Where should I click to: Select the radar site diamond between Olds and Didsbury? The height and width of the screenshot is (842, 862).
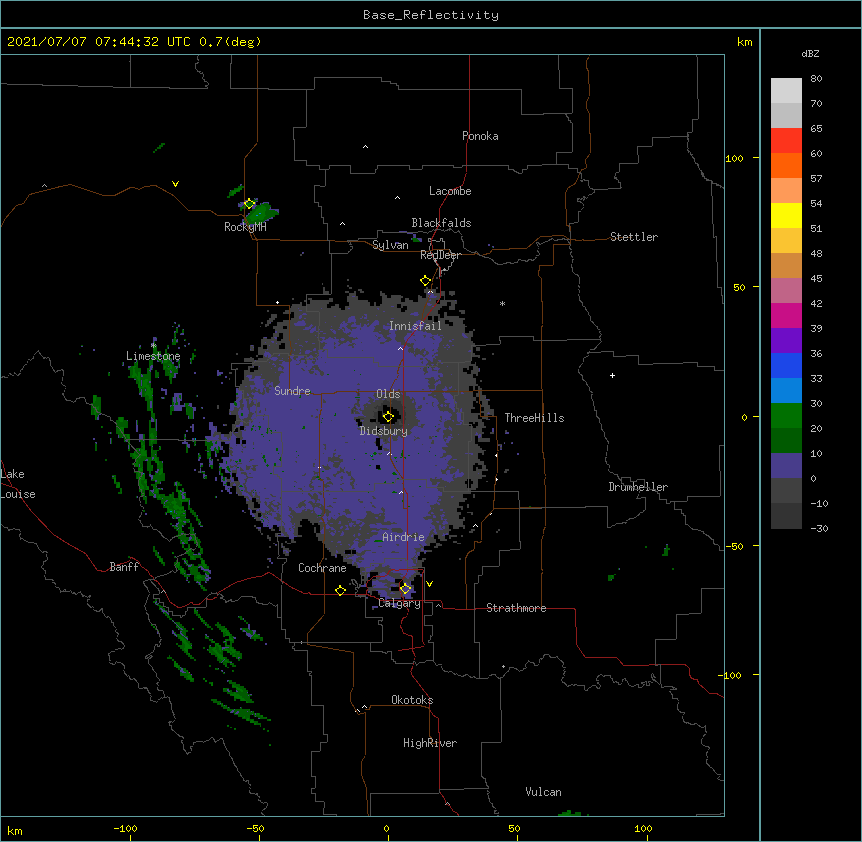[x=388, y=416]
